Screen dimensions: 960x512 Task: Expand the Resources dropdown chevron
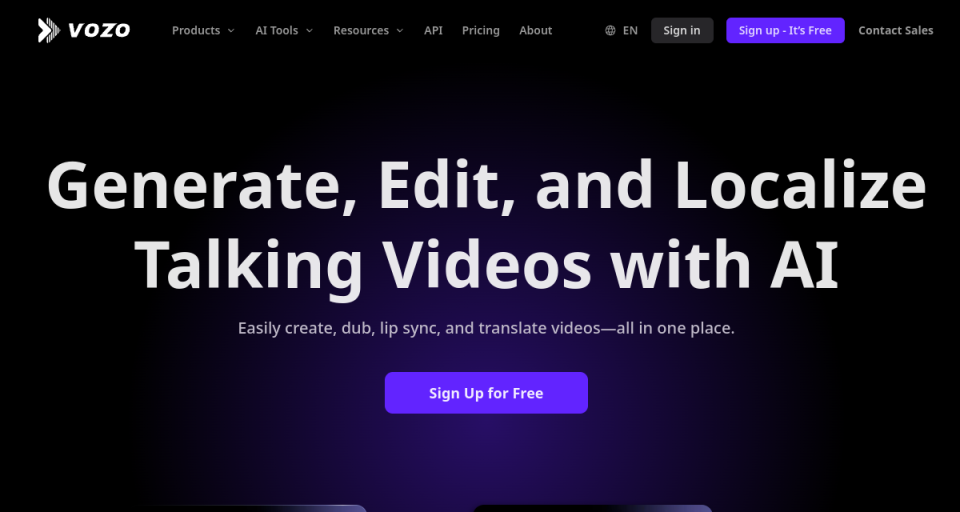pyautogui.click(x=400, y=31)
